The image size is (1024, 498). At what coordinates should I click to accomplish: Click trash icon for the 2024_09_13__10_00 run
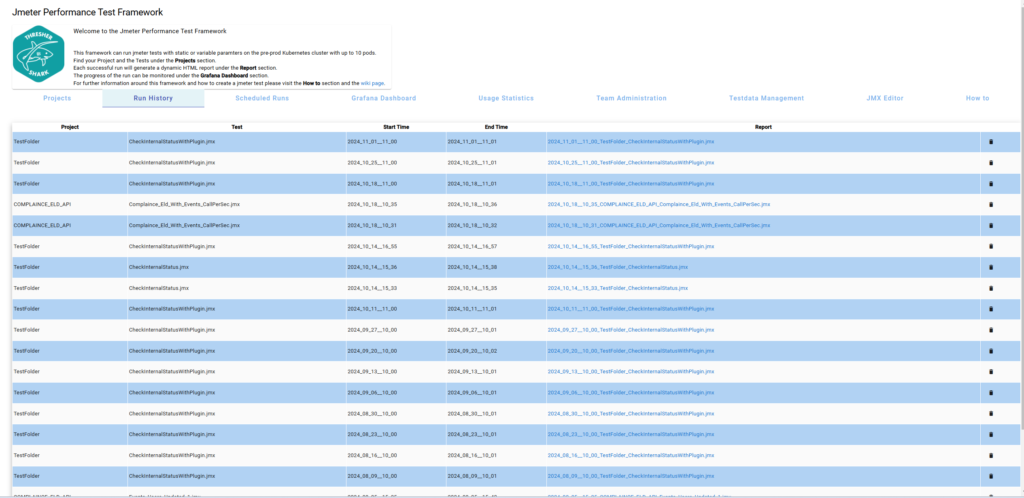click(991, 371)
